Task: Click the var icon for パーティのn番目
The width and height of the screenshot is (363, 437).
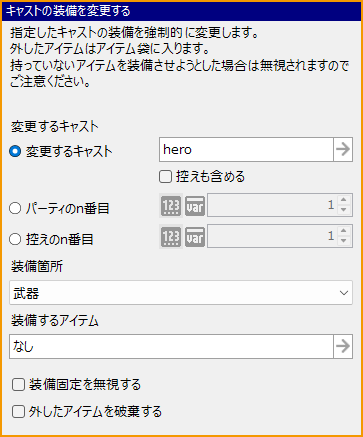Action: (x=195, y=205)
